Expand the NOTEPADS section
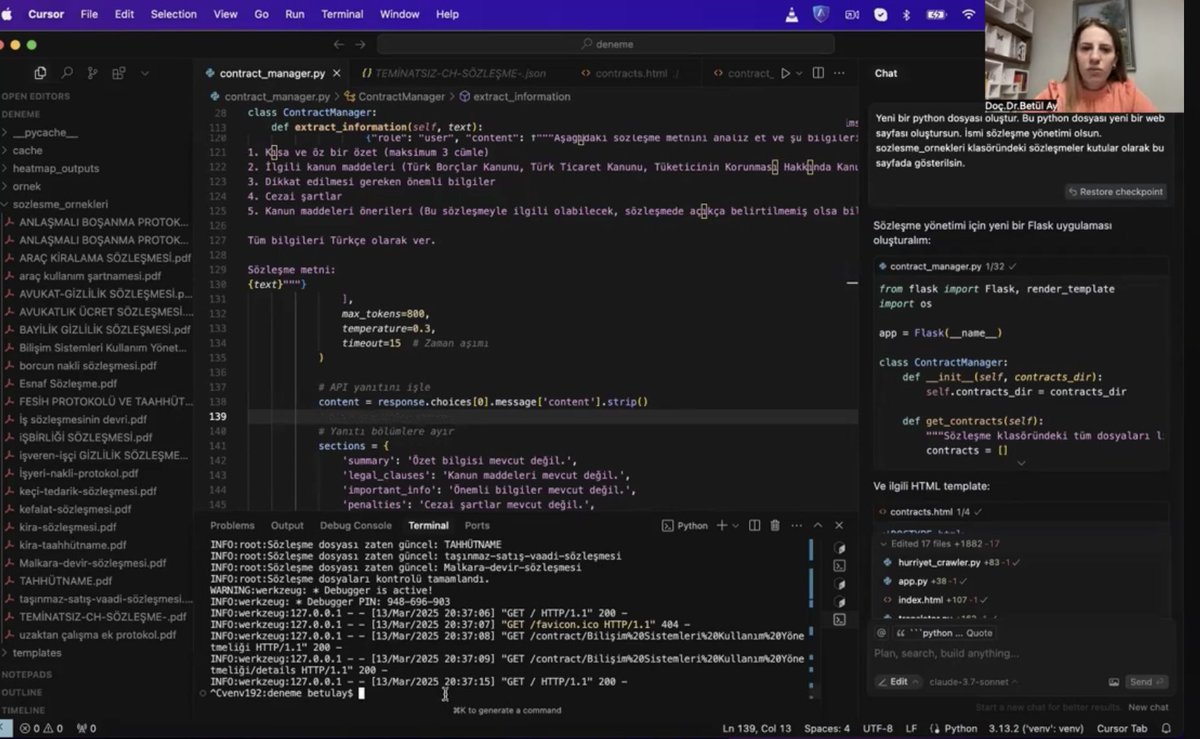This screenshot has height=739, width=1200. pyautogui.click(x=27, y=674)
